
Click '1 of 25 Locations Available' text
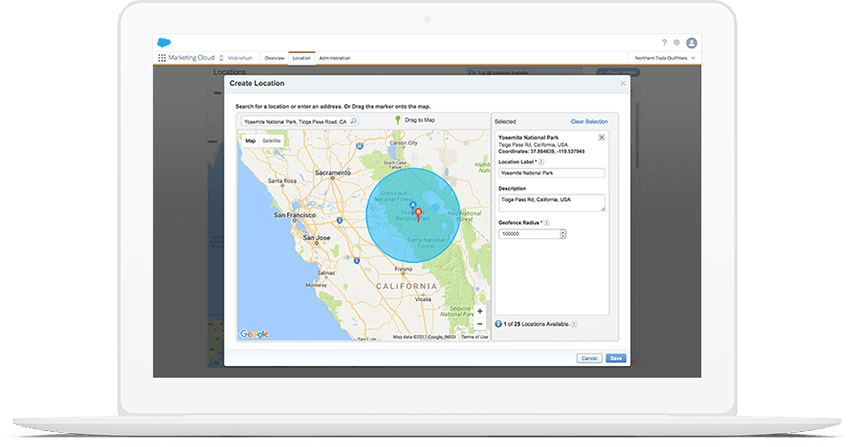(x=536, y=325)
